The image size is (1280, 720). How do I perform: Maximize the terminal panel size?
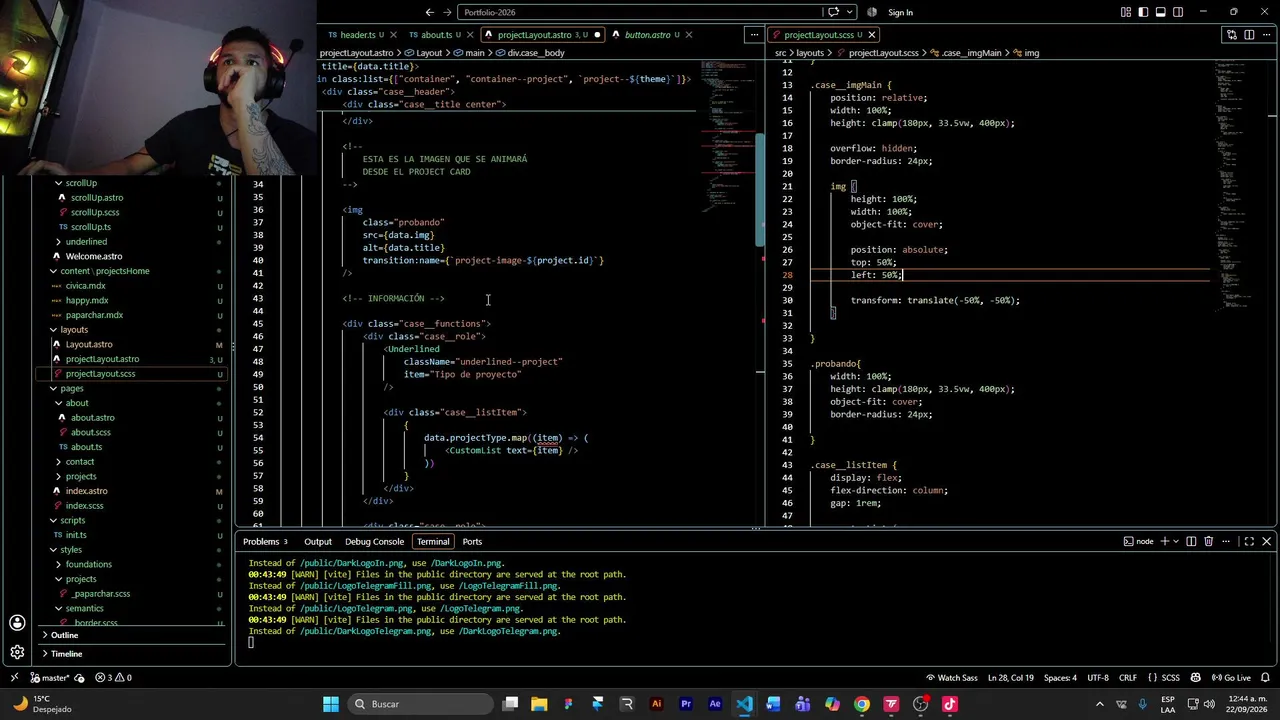pyautogui.click(x=1249, y=541)
